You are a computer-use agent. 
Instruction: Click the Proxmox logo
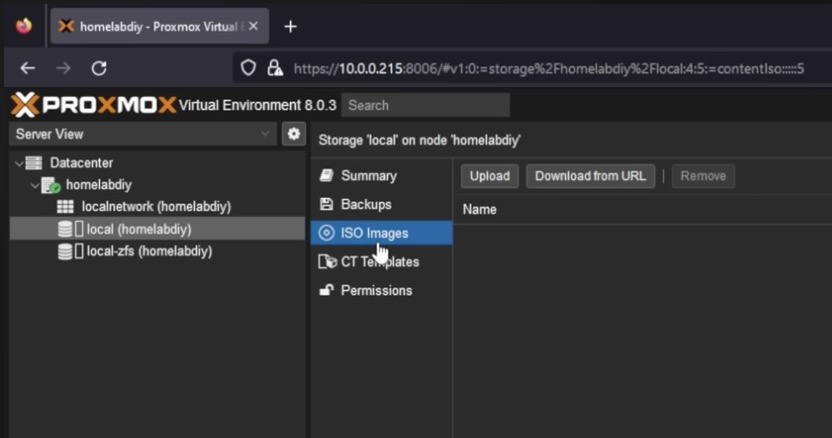(93, 105)
